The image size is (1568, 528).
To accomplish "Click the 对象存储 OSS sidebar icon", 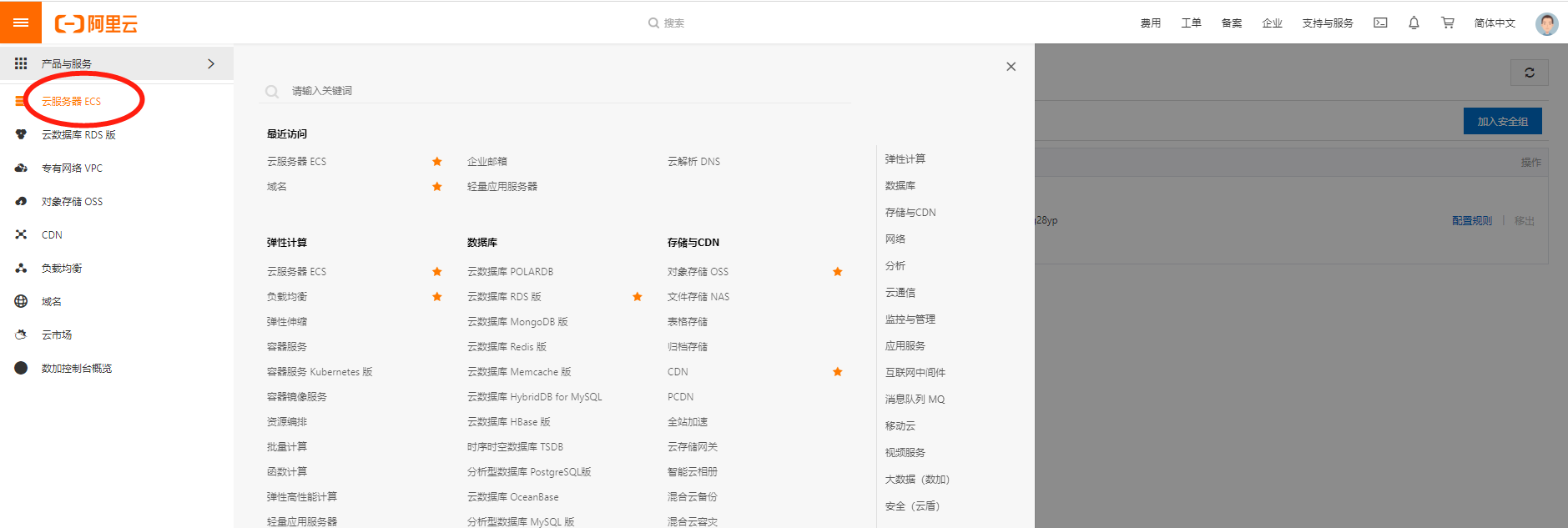I will 21,201.
